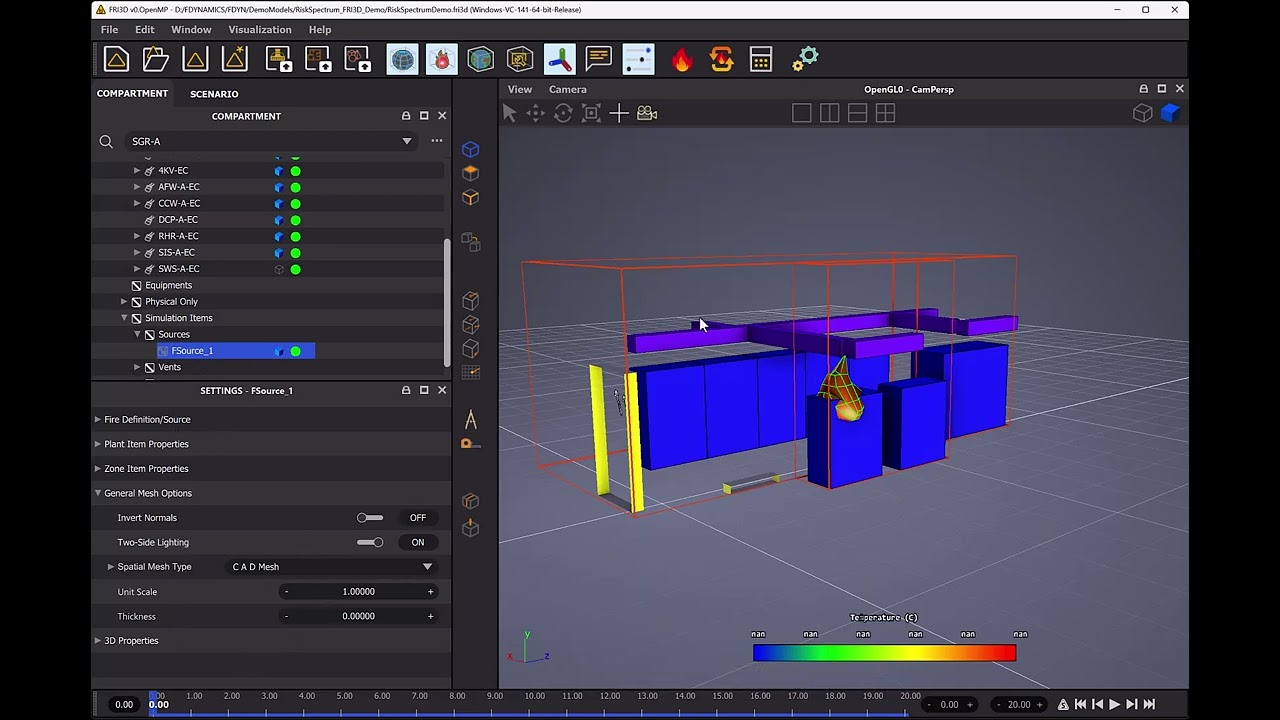Viewport: 1280px width, 720px height.
Task: Select the orbit rotate tool in viewport
Action: pyautogui.click(x=563, y=114)
